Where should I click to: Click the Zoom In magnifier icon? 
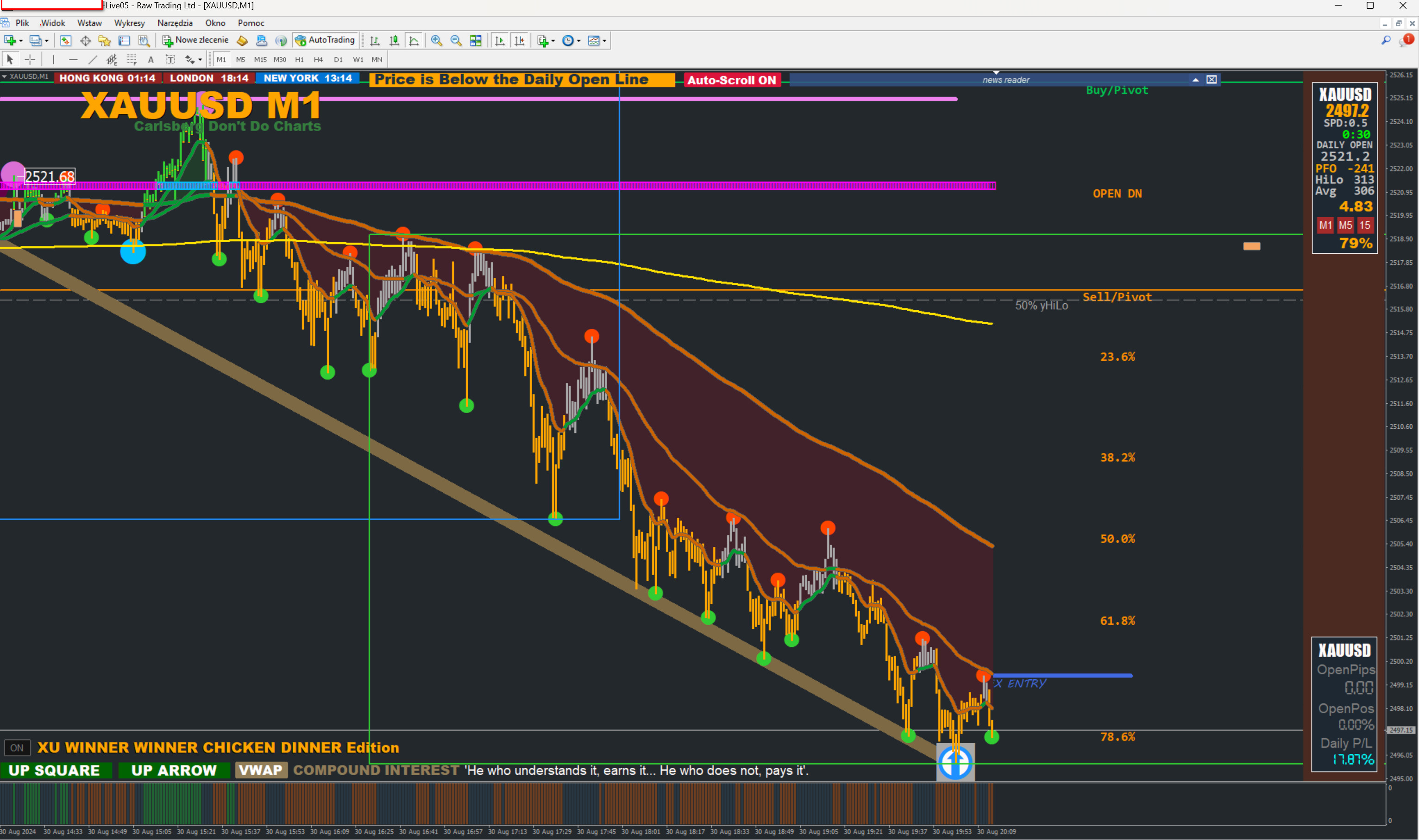click(x=436, y=40)
